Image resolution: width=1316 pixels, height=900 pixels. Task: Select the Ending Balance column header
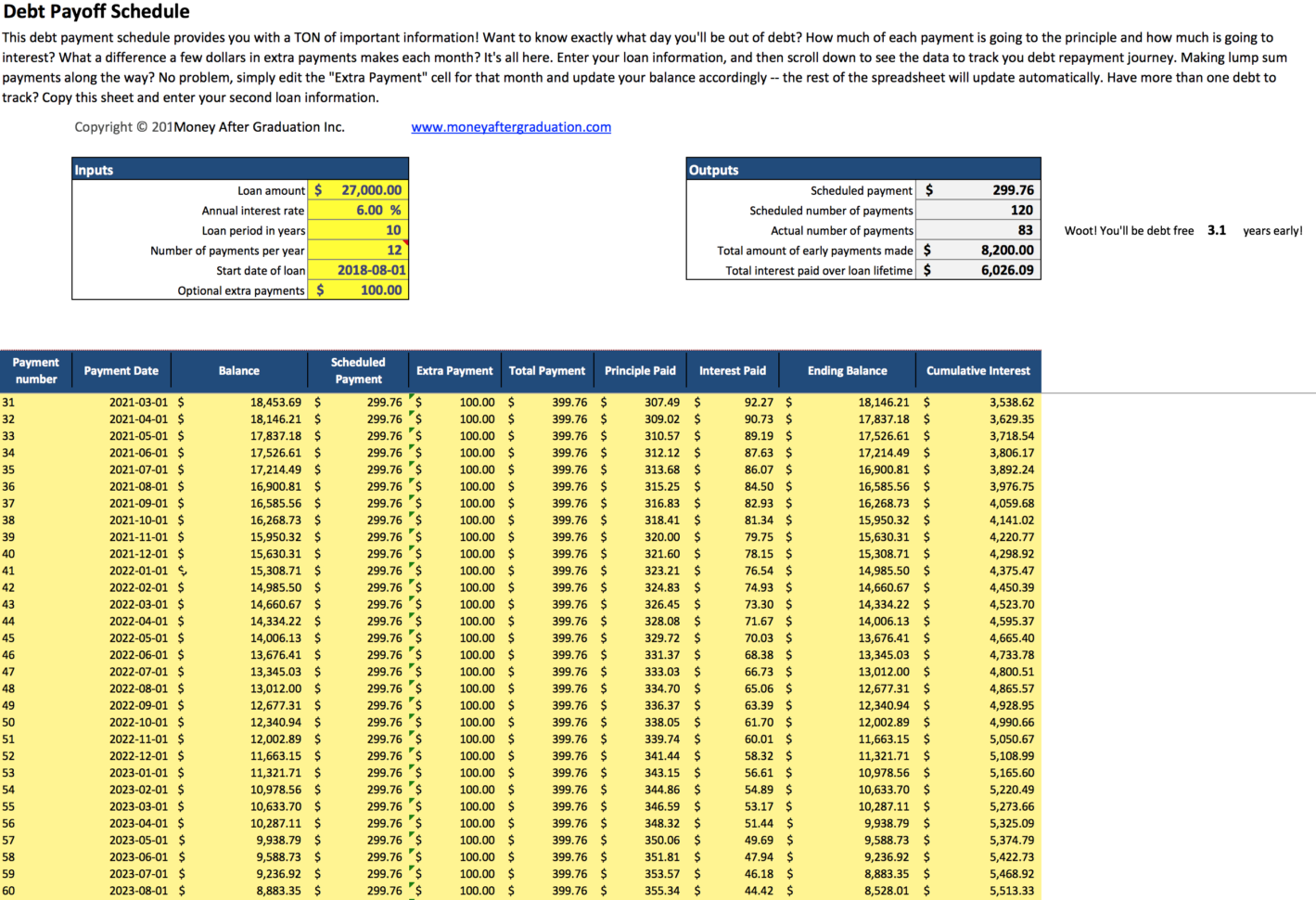coord(846,370)
